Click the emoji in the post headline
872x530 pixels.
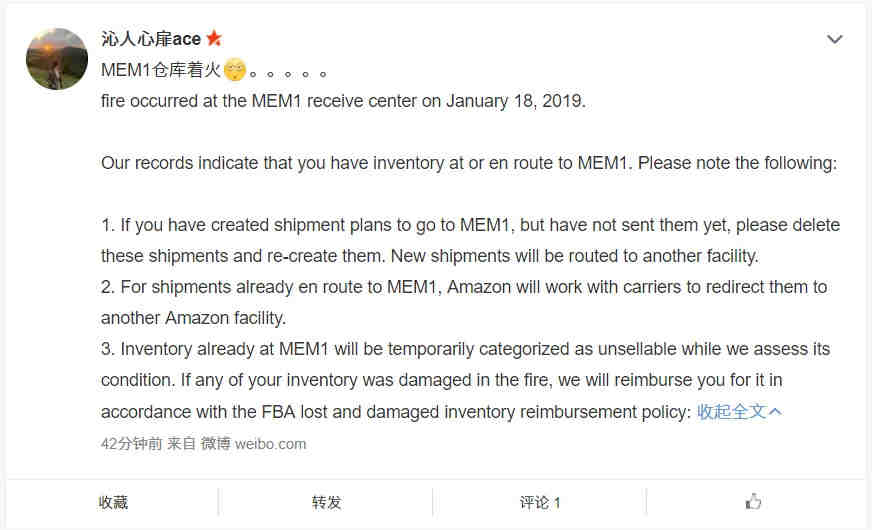point(235,70)
